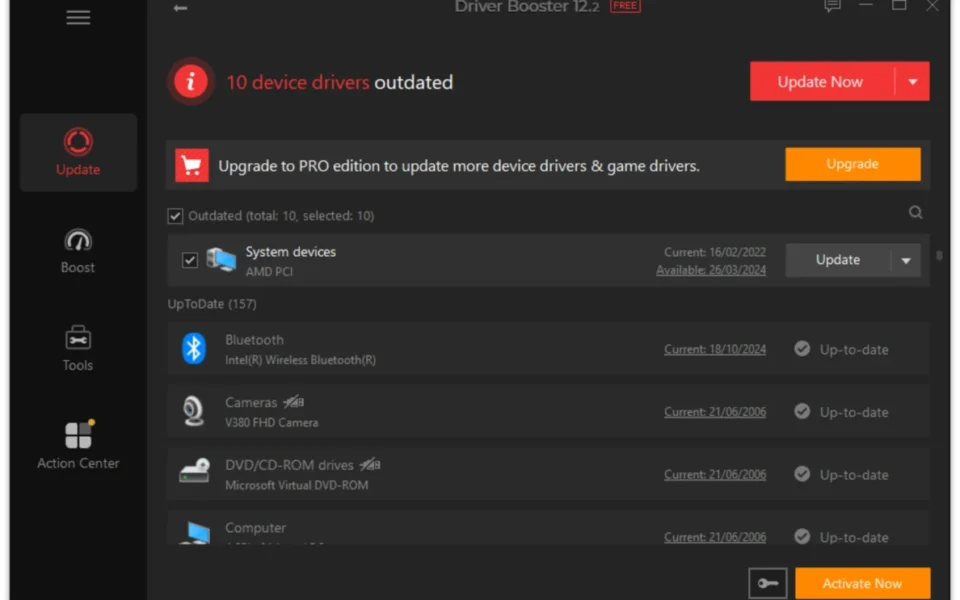960x600 pixels.
Task: Click the FREE edition badge
Action: tap(625, 6)
